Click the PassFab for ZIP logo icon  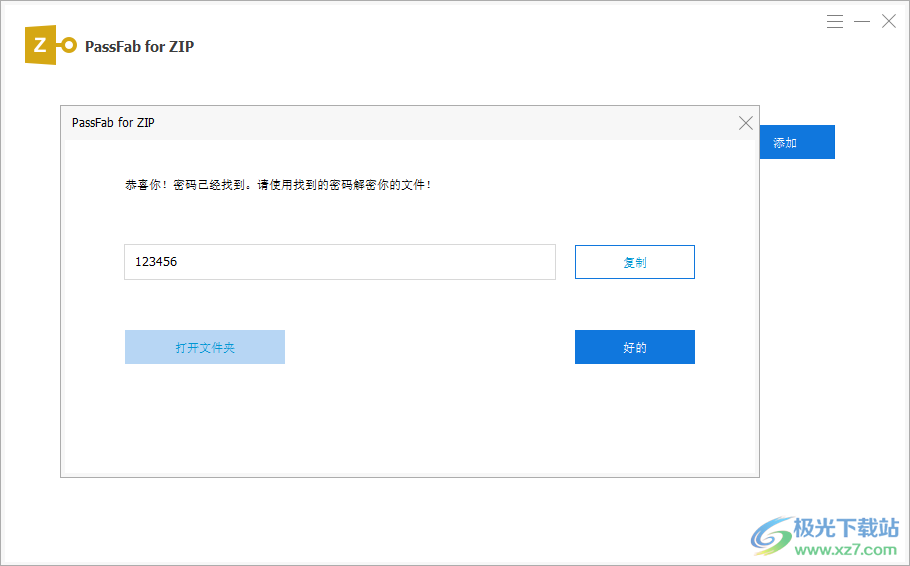50,45
